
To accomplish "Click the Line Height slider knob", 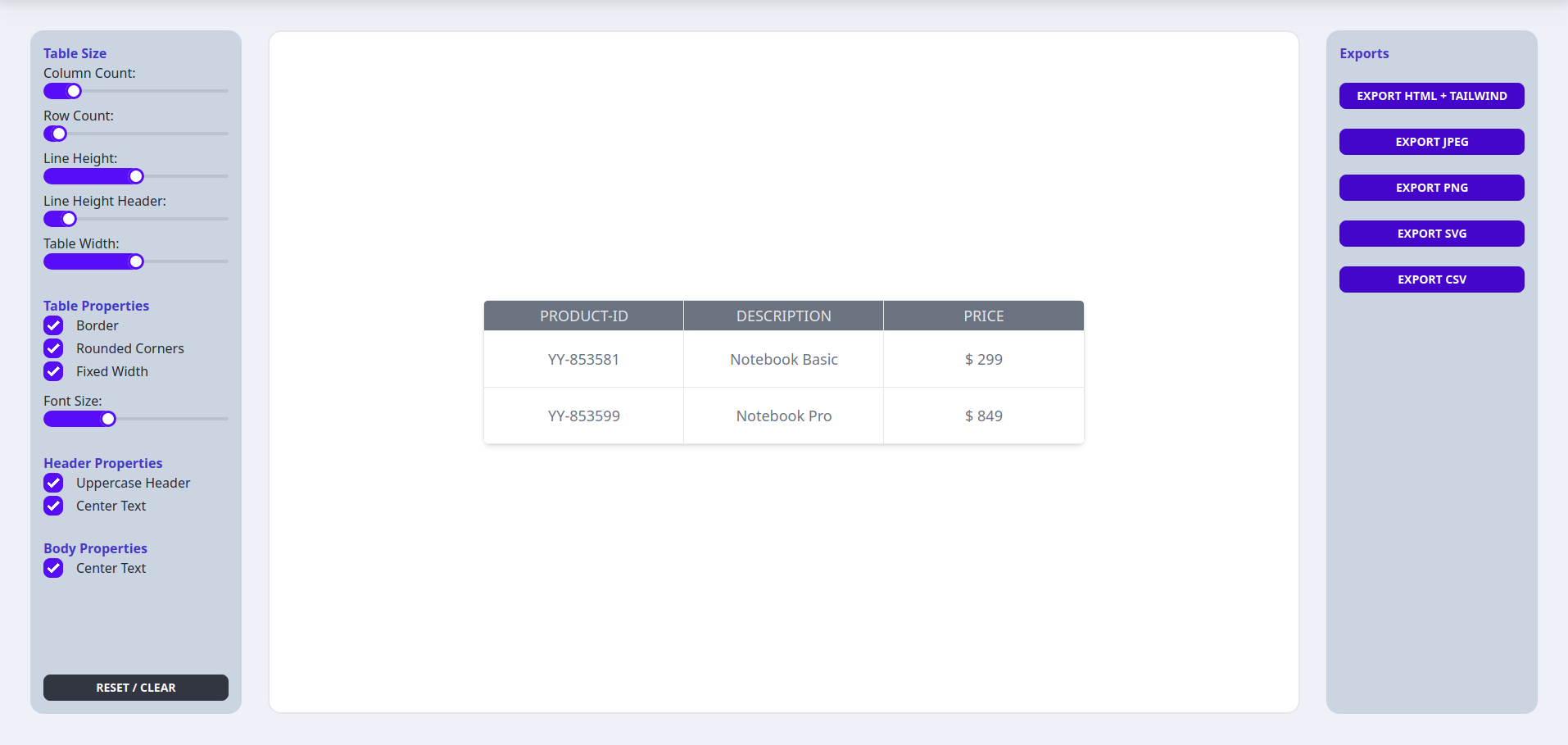I will point(136,176).
